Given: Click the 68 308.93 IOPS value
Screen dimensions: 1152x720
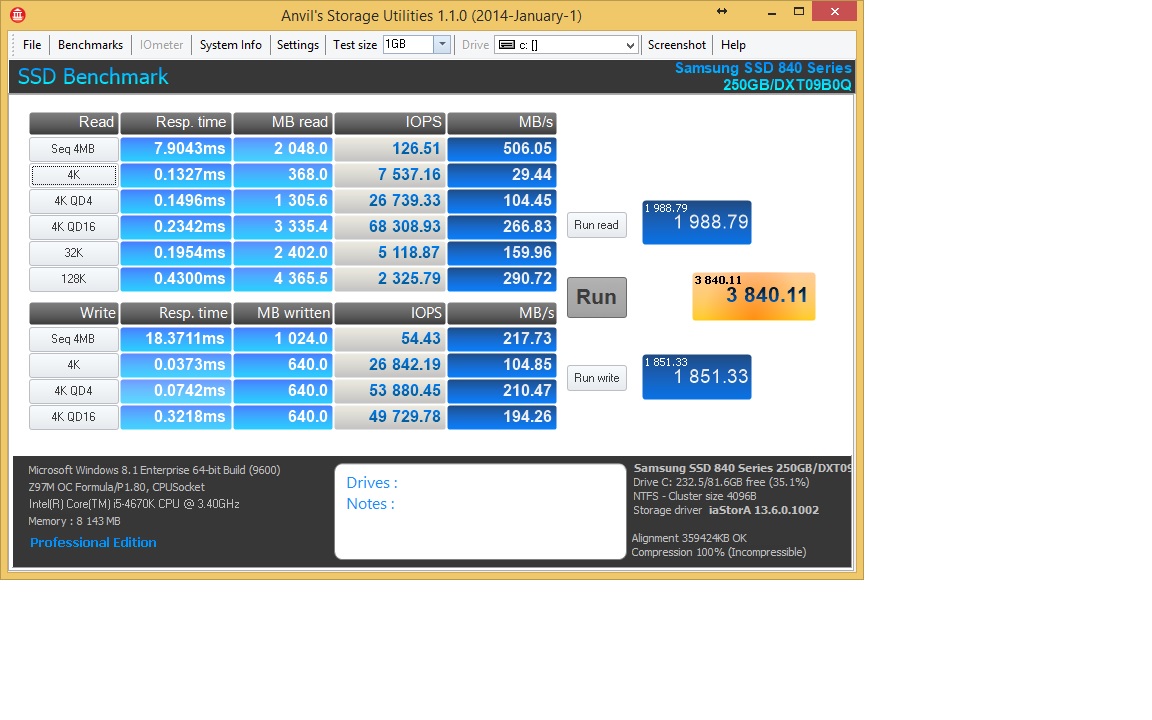Looking at the screenshot, I should 389,226.
